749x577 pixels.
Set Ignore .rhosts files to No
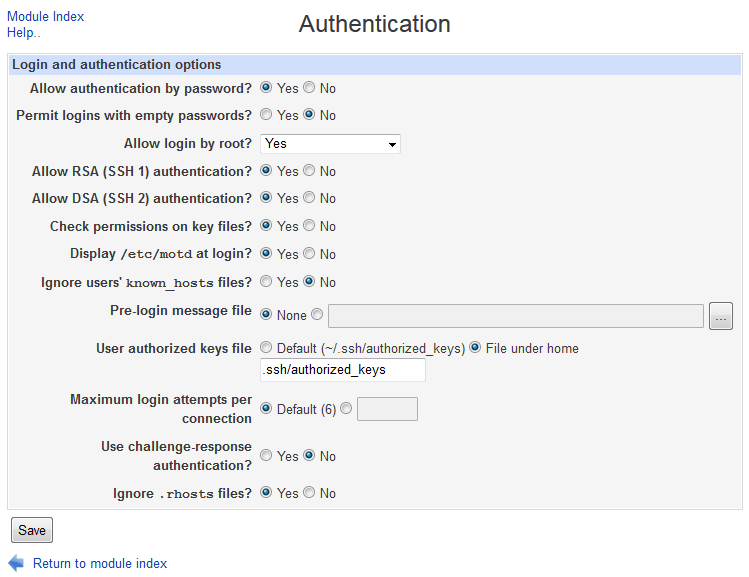click(x=310, y=492)
